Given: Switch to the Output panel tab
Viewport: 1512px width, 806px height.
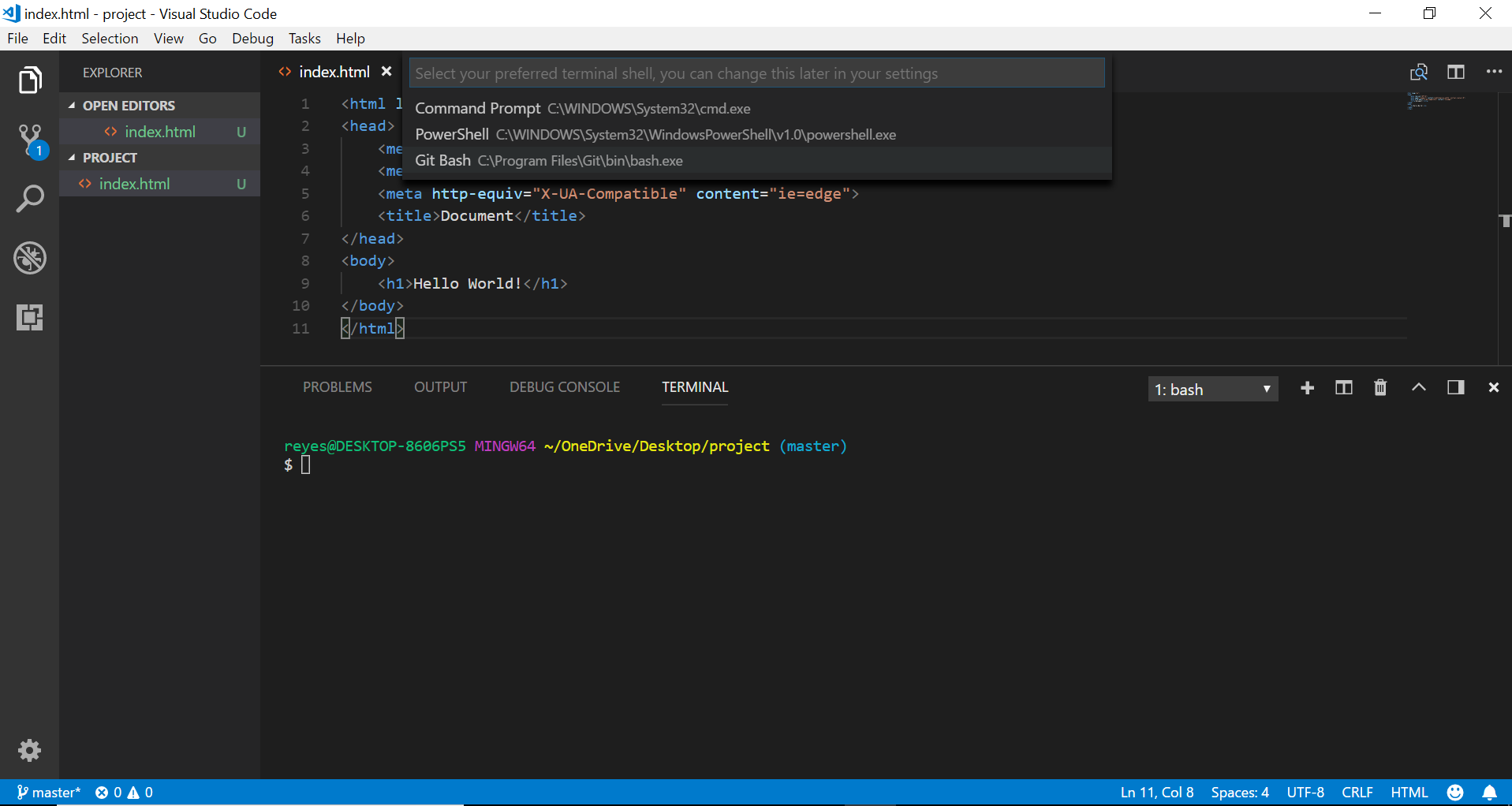Looking at the screenshot, I should coord(441,387).
